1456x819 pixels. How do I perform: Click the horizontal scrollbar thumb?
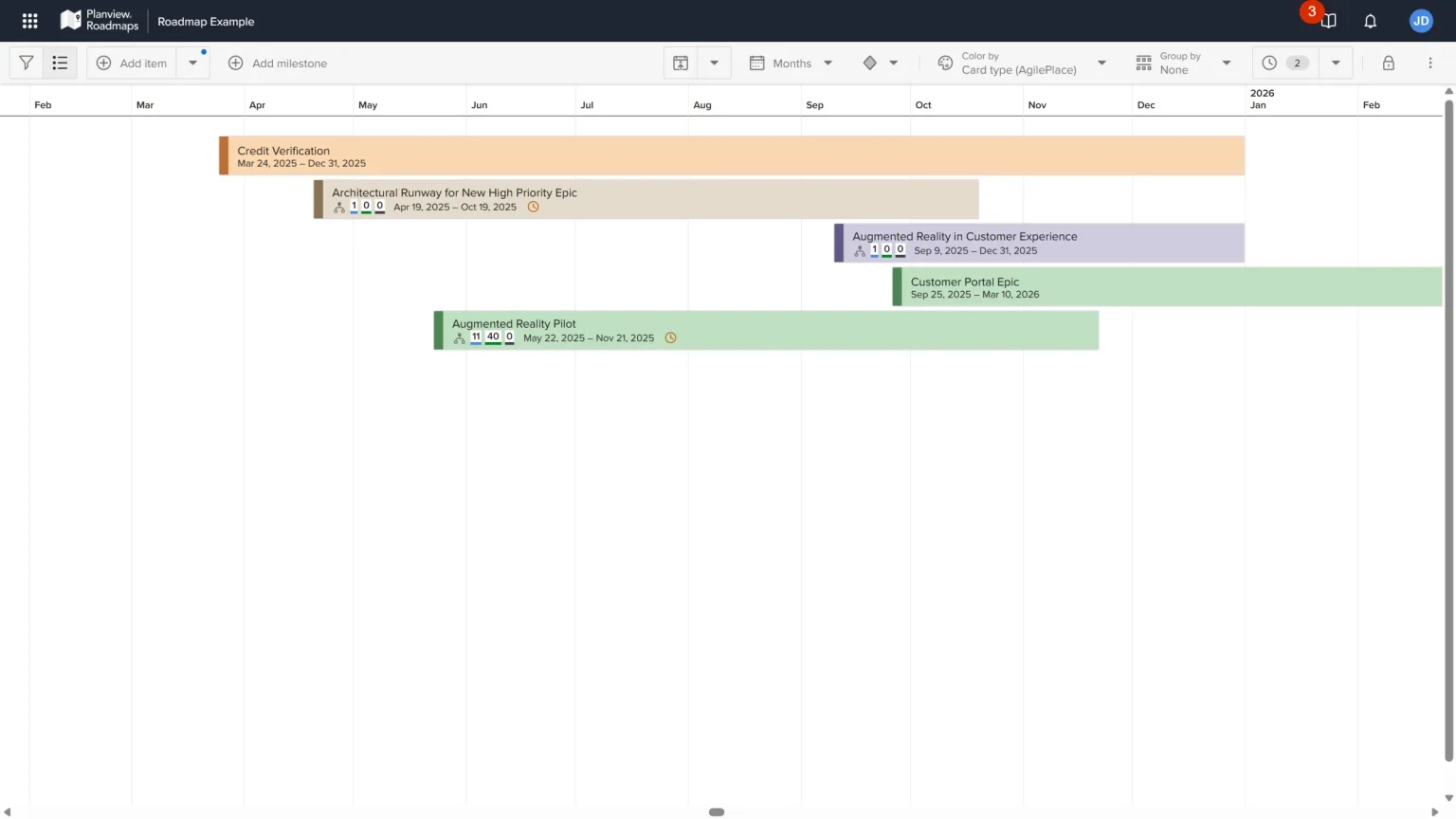pos(717,812)
